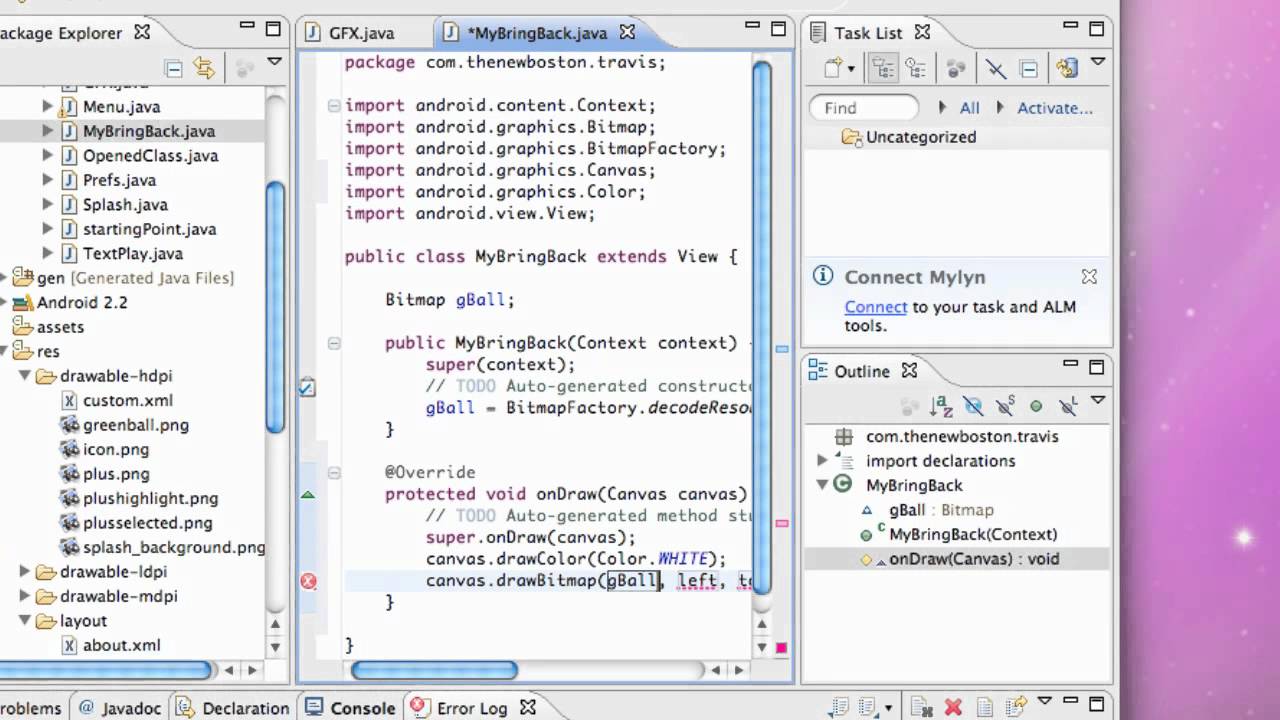The height and width of the screenshot is (720, 1280).
Task: Toggle Hide Fields icon in Outline toolbar
Action: point(973,406)
